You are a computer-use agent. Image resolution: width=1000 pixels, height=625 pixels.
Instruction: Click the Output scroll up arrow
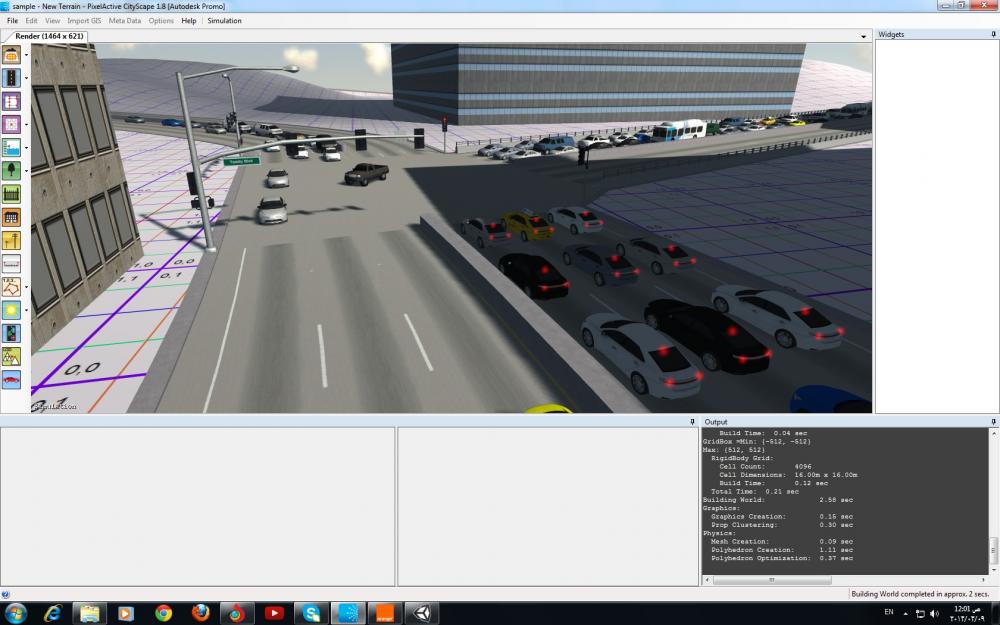pyautogui.click(x=993, y=433)
